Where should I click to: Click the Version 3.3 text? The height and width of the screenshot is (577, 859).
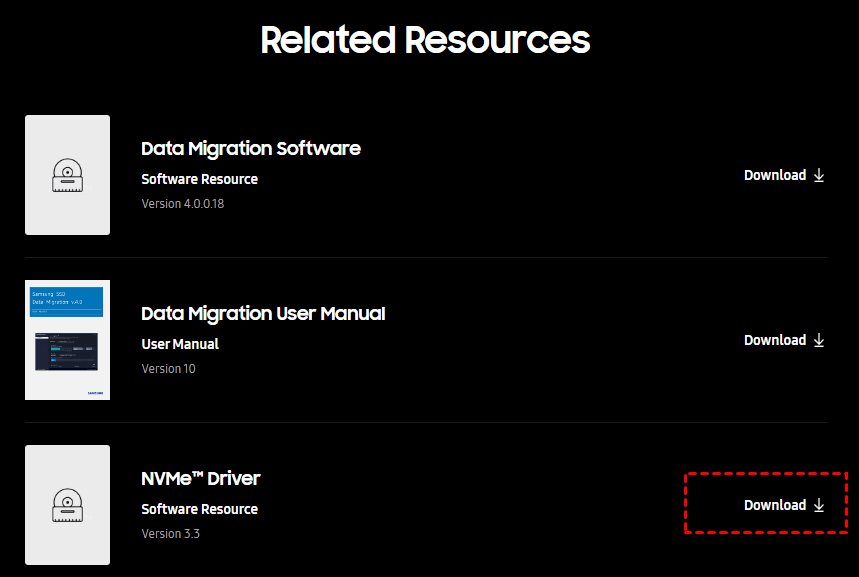click(x=170, y=533)
